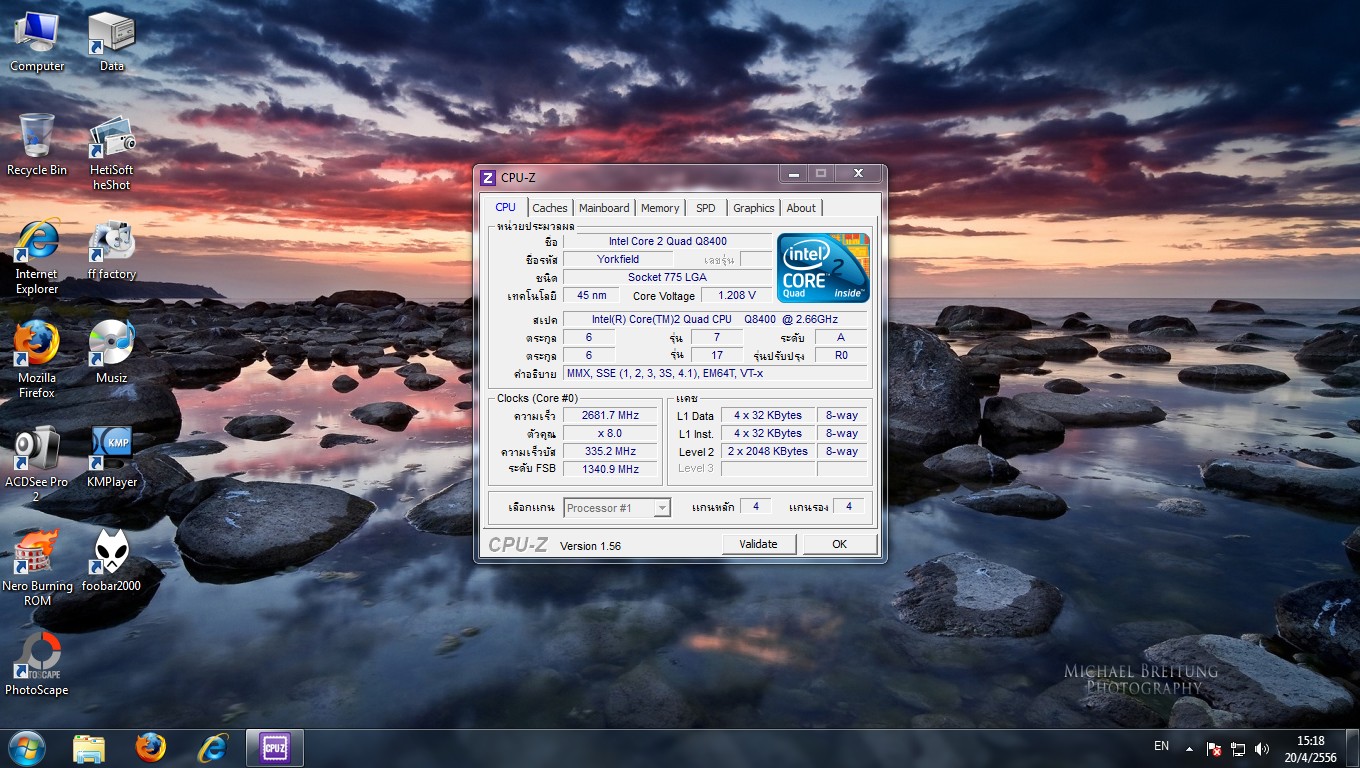
Task: Open the Memory tab in CPU-Z
Action: tap(660, 208)
